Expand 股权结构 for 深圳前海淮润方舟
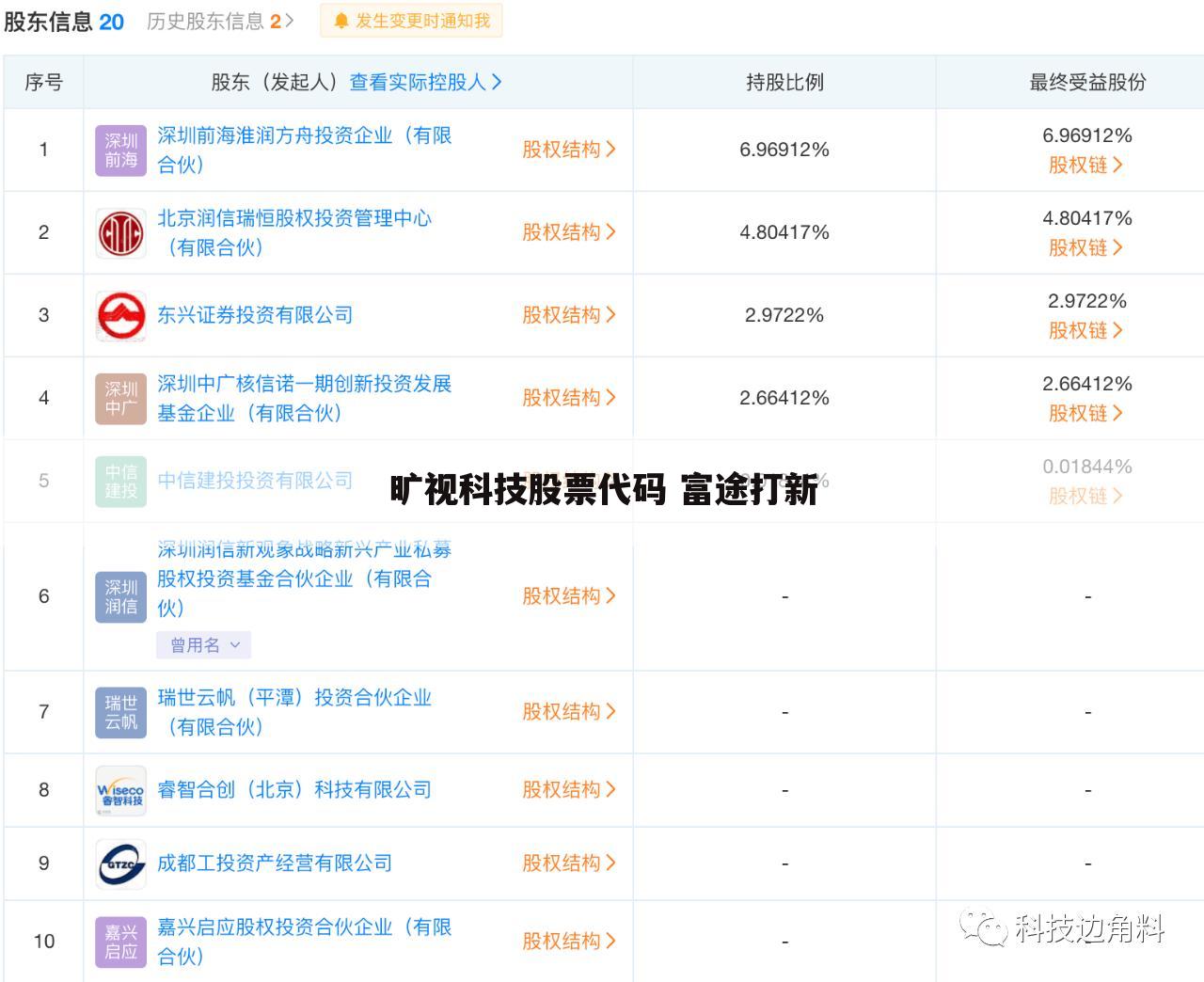Viewport: 1204px width, 982px height. pyautogui.click(x=569, y=150)
